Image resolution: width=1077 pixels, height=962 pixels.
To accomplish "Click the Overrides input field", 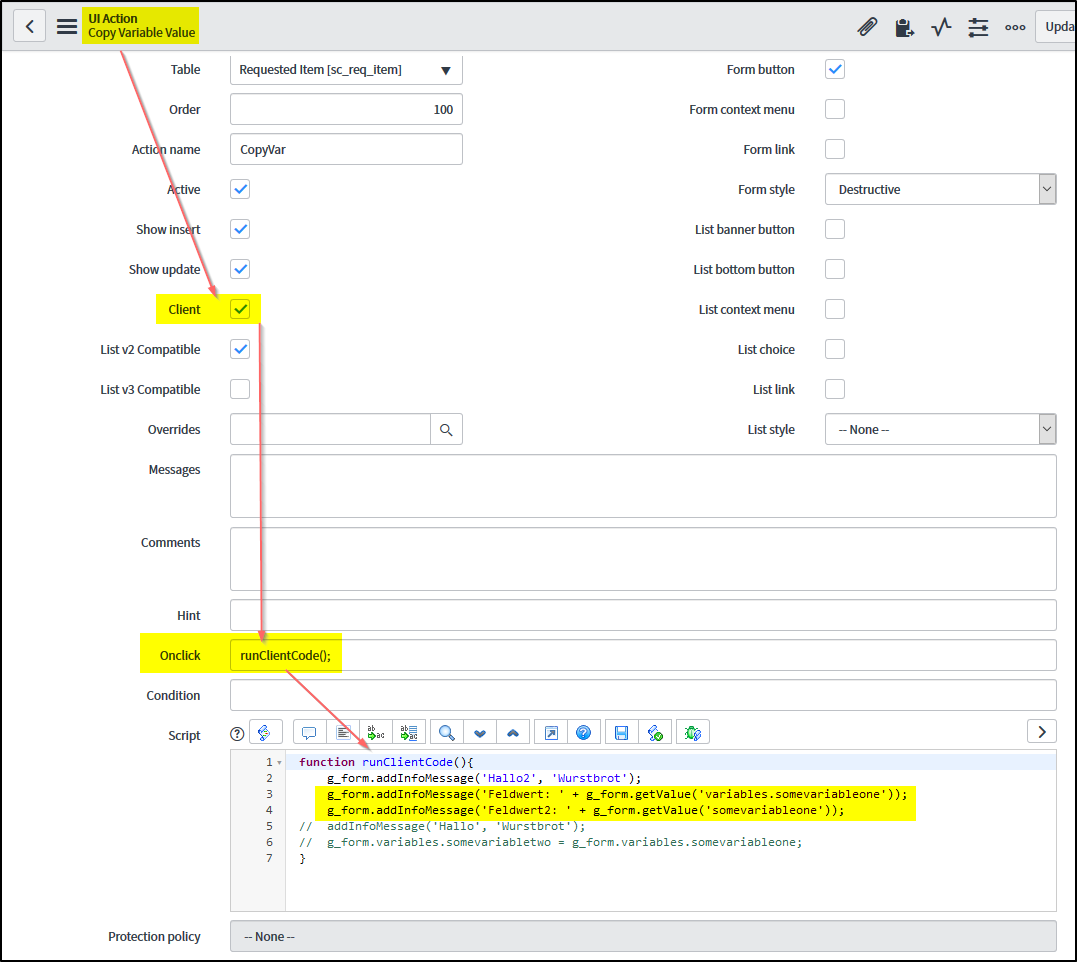I will click(x=330, y=430).
